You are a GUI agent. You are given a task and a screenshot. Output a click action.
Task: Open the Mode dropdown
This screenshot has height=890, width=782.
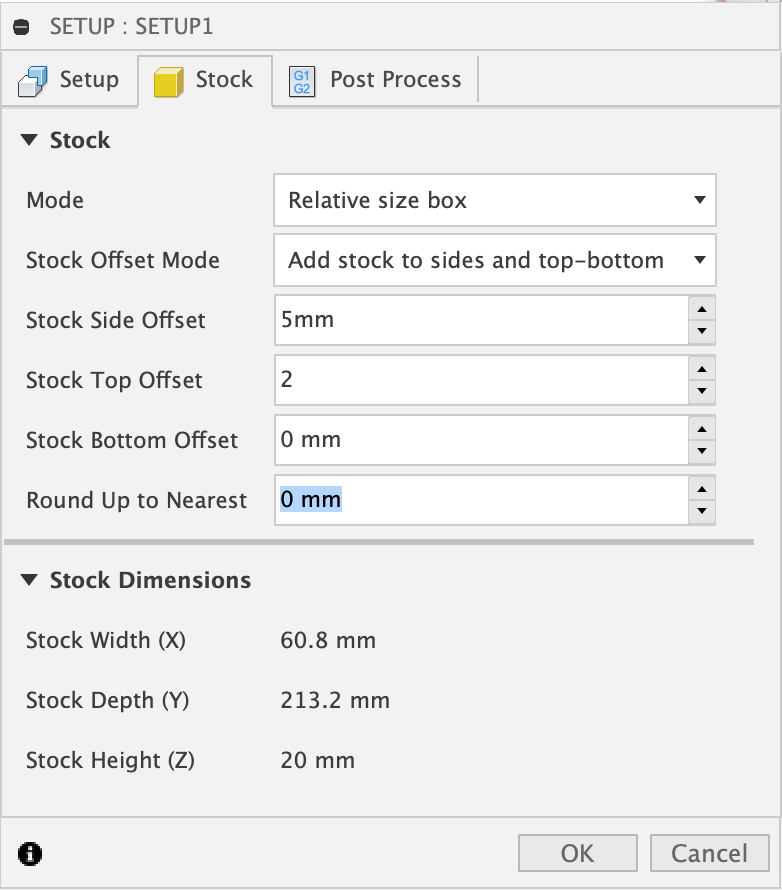494,200
